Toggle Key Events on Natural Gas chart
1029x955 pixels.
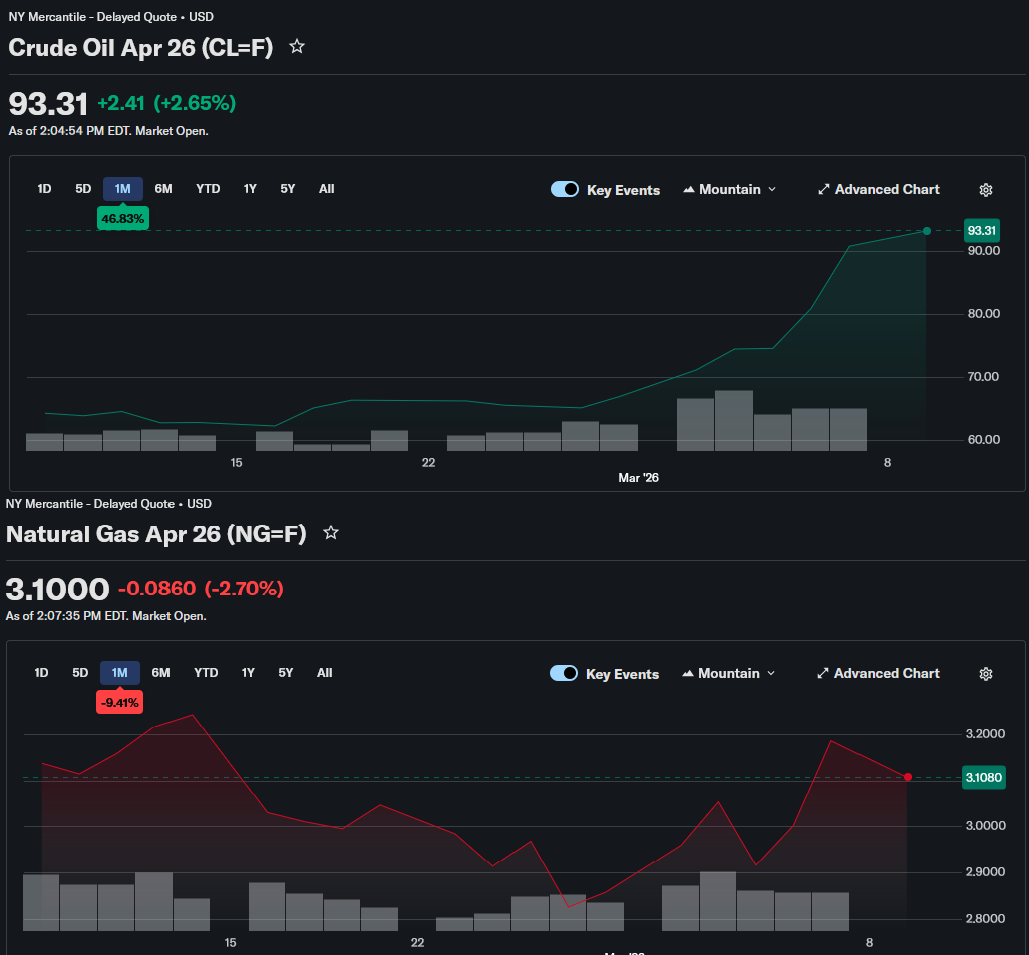click(x=564, y=673)
